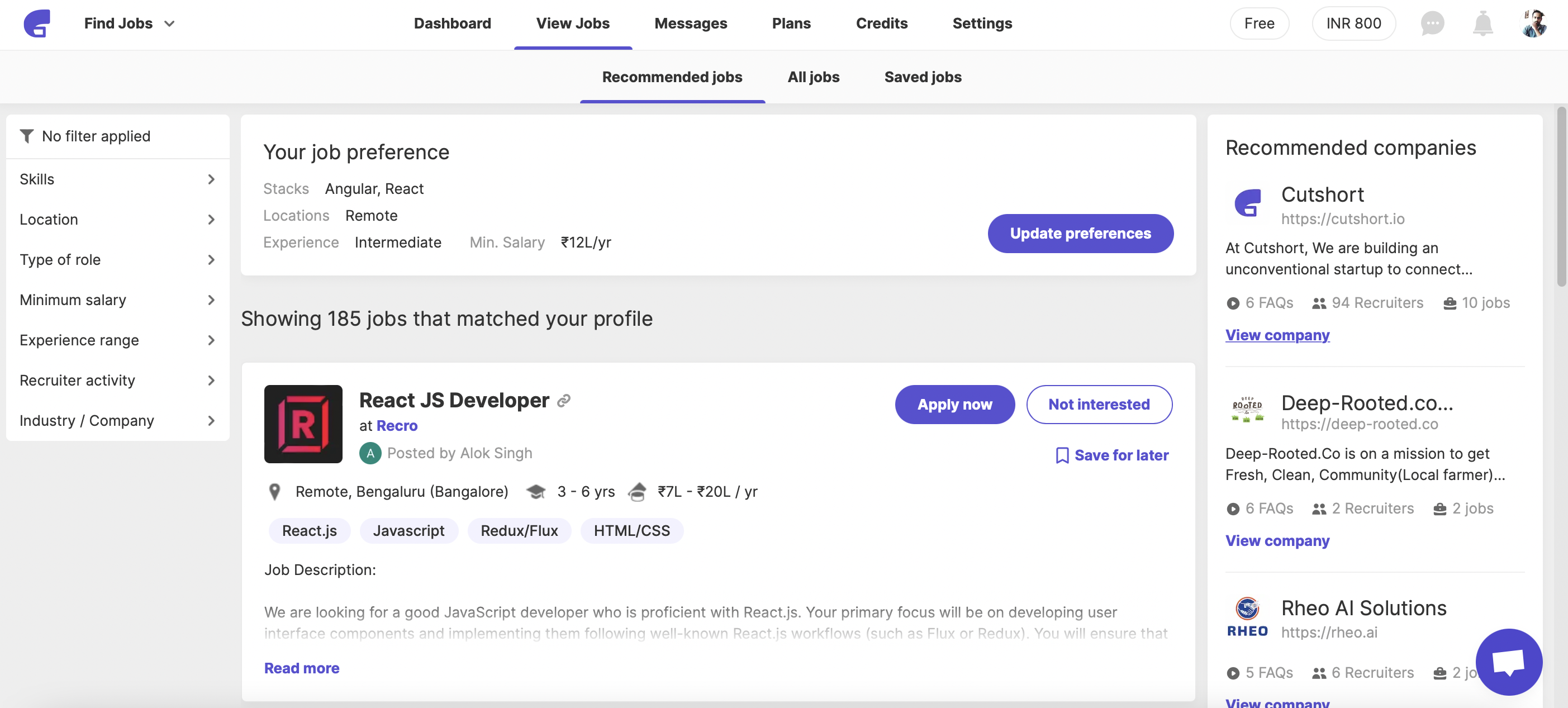Click the page vertical scrollbar
The height and width of the screenshot is (708, 1568).
click(x=1561, y=196)
